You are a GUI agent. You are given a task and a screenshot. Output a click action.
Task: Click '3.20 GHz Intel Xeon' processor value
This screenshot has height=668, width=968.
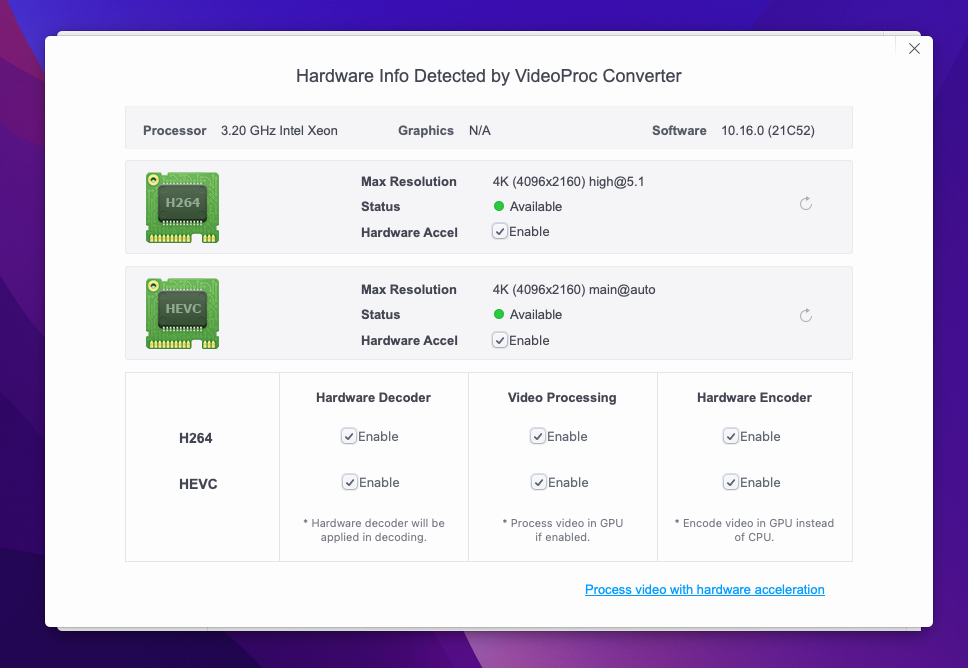coord(279,130)
